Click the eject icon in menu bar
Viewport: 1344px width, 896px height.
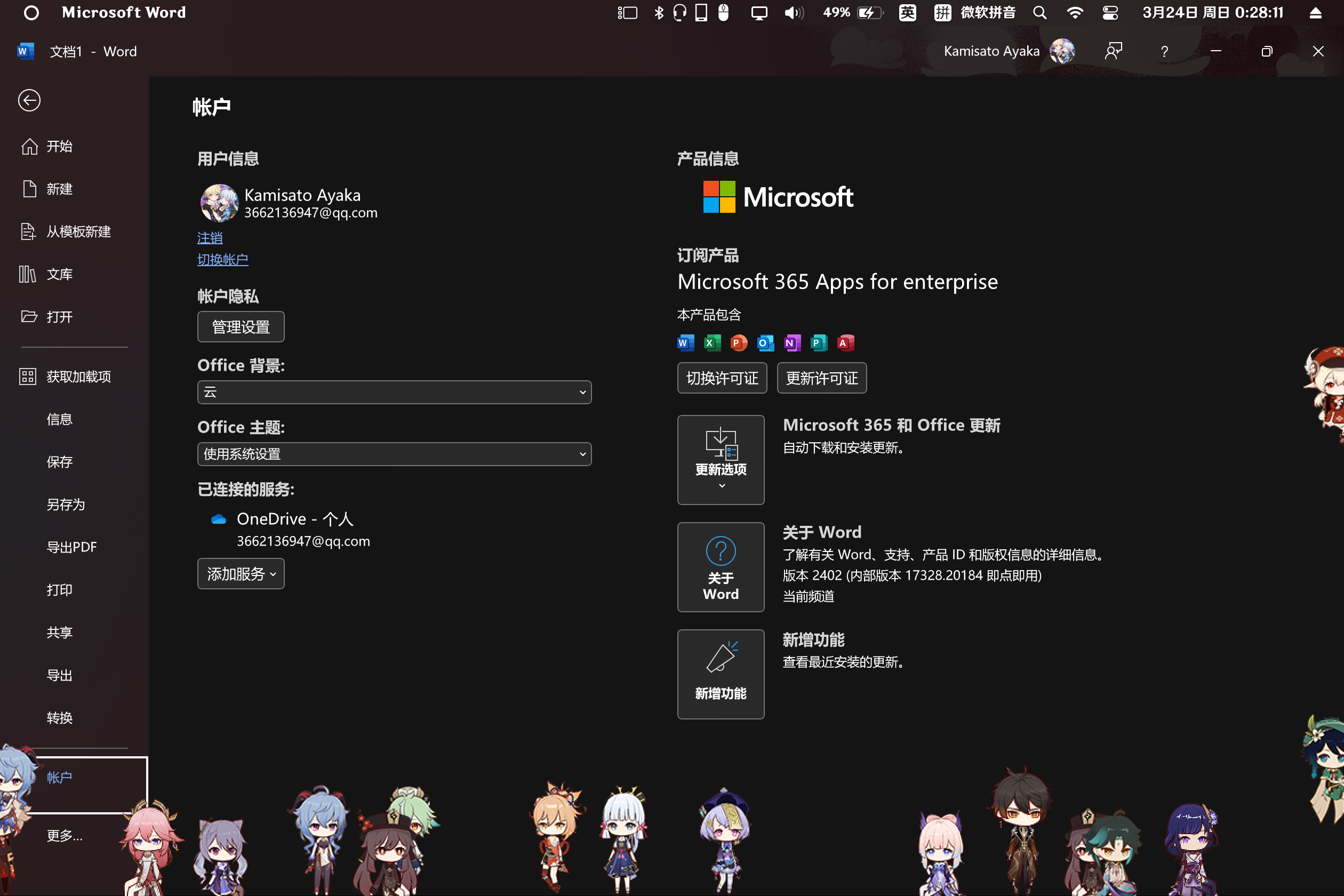coord(1315,13)
